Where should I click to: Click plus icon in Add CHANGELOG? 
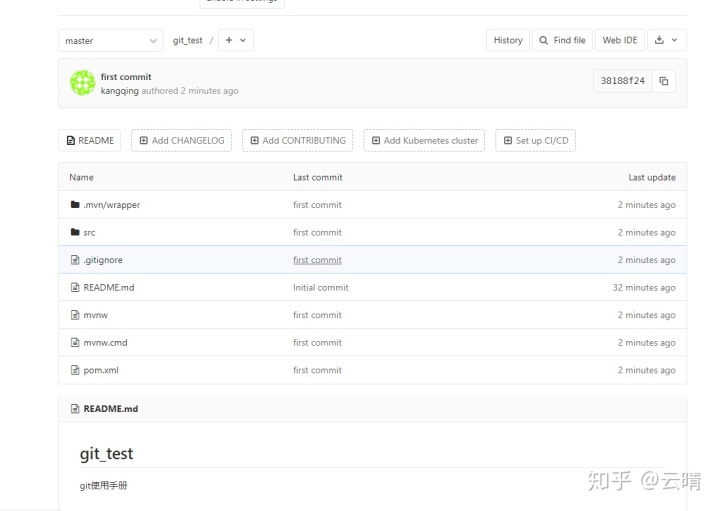pos(144,140)
